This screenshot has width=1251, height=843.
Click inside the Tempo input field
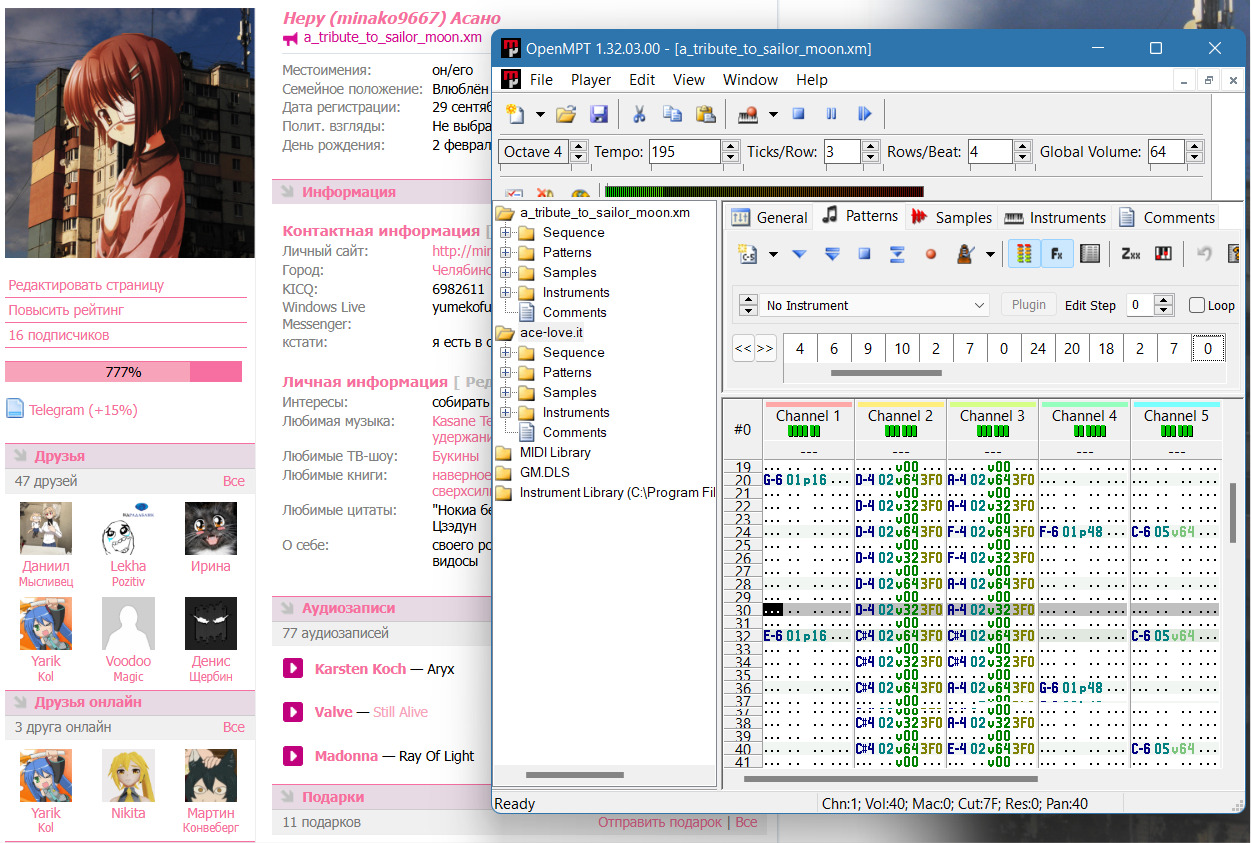click(x=684, y=152)
